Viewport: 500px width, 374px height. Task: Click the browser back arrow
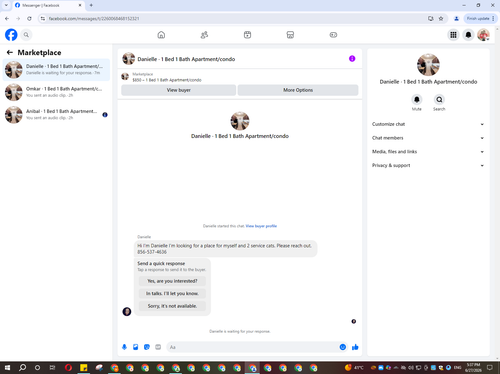(x=7, y=19)
